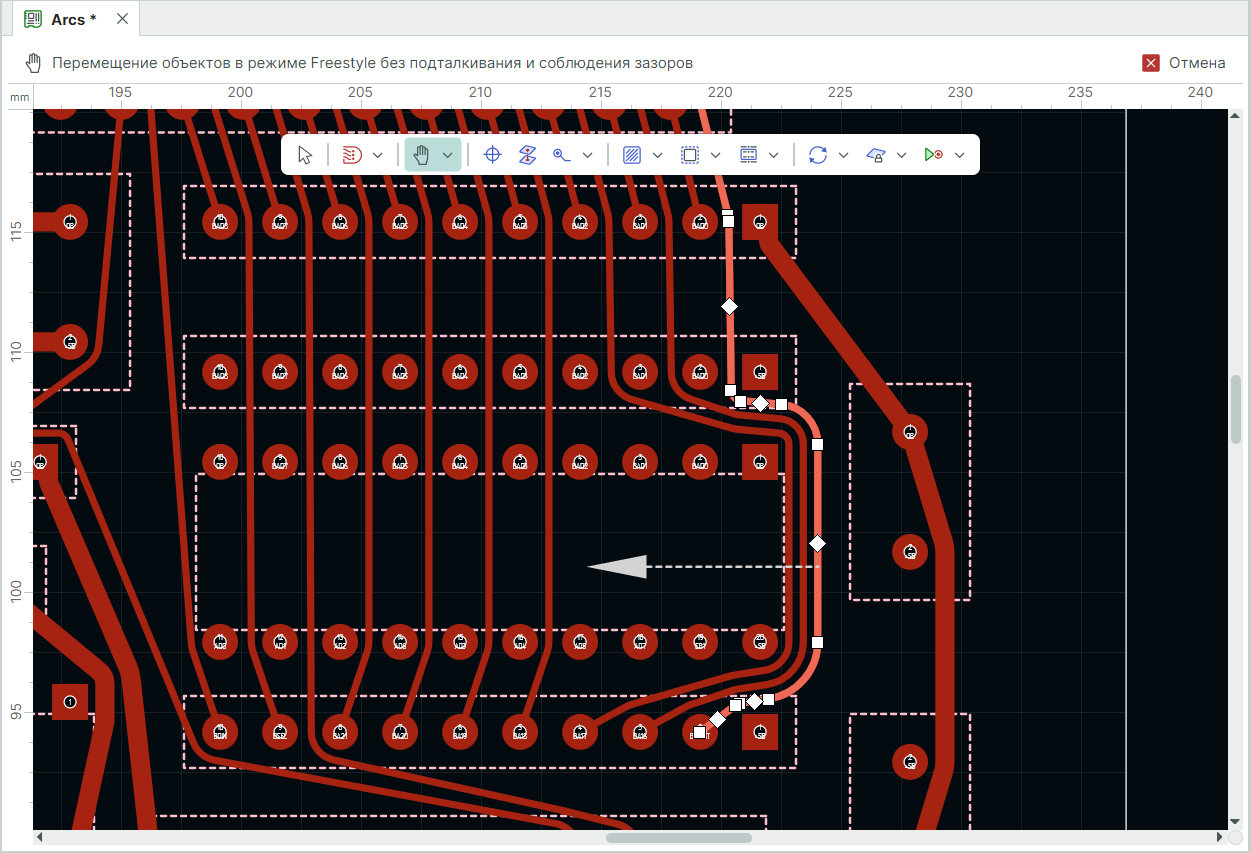Open dropdown next to hand move tool
This screenshot has width=1251, height=853.
(x=447, y=155)
